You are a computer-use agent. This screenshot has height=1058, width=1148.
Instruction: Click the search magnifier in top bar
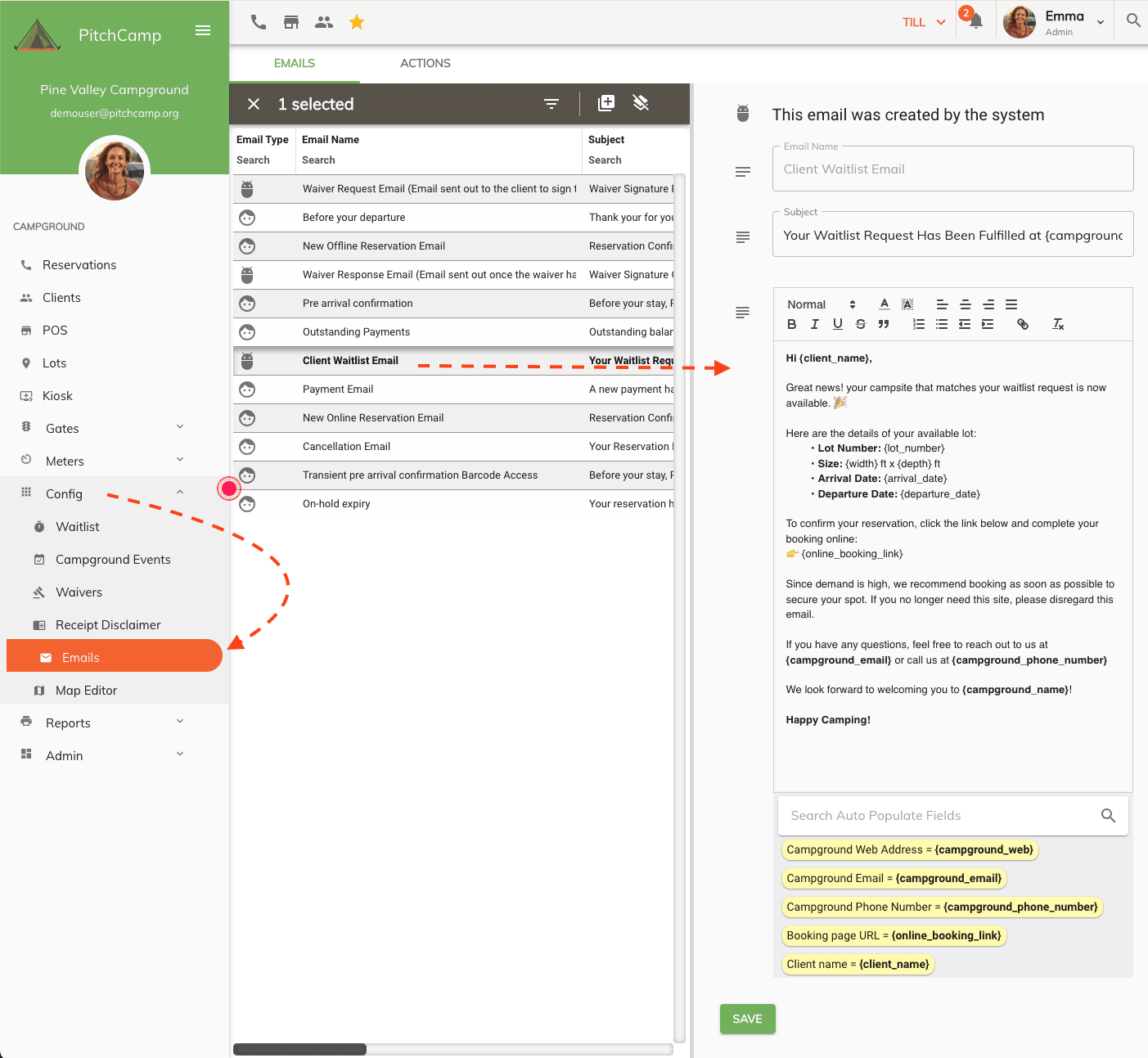pos(1133,20)
